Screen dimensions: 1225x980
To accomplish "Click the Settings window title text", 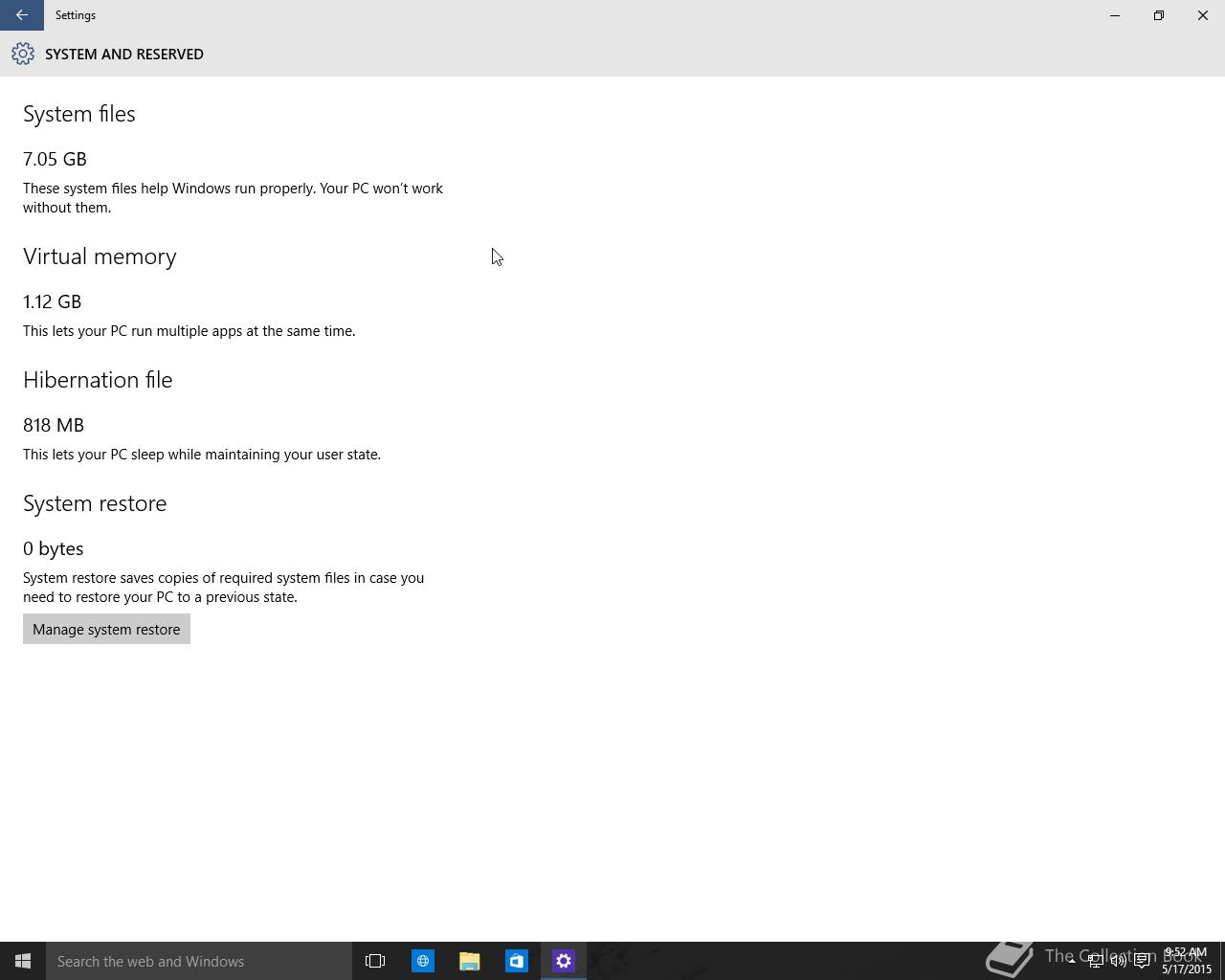I will click(76, 15).
